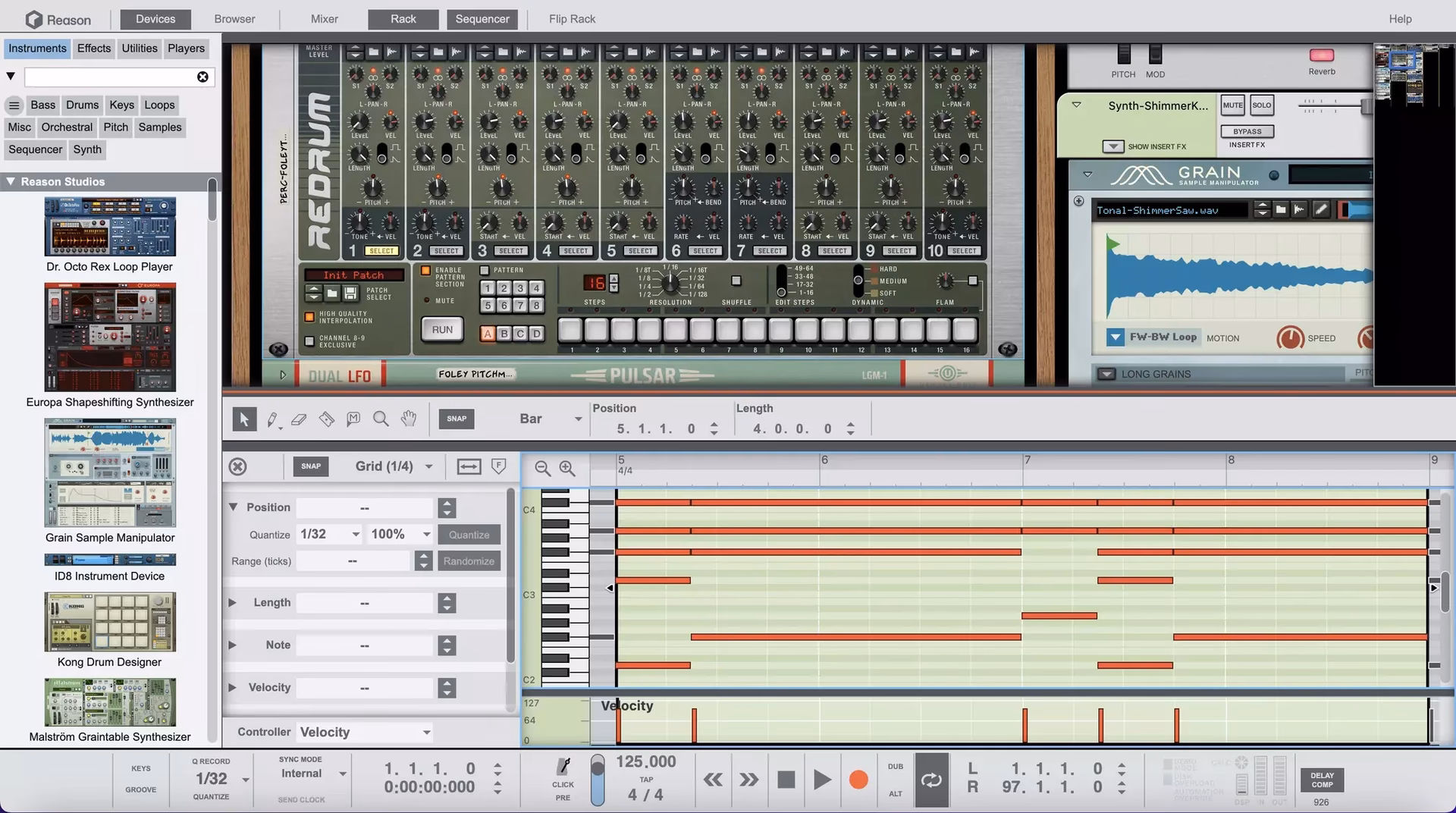This screenshot has width=1456, height=813.
Task: Click the mixer channel fader
Action: [1366, 107]
